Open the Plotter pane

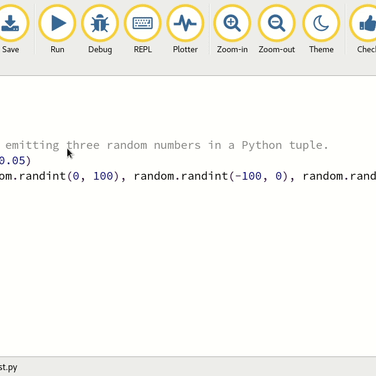point(185,29)
